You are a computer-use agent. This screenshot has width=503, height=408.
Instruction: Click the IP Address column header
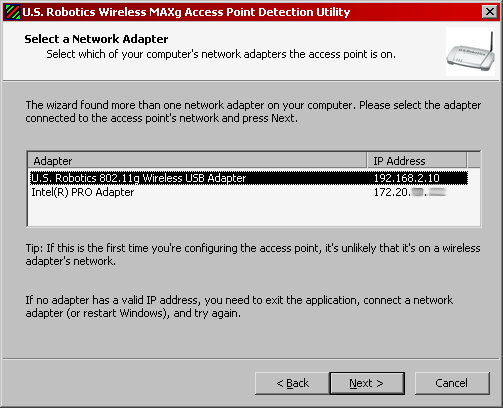(417, 161)
